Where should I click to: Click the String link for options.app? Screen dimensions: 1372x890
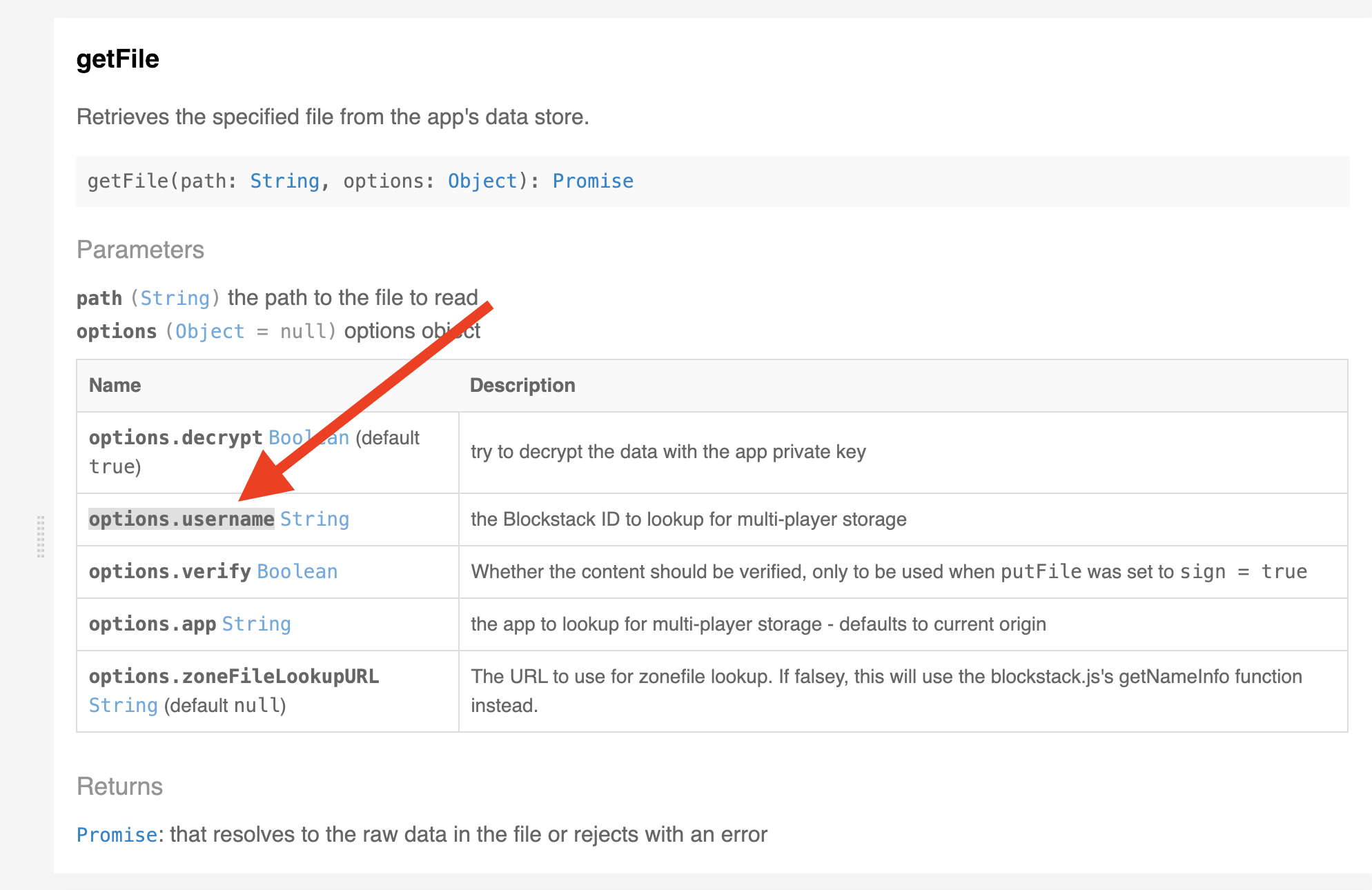[256, 624]
